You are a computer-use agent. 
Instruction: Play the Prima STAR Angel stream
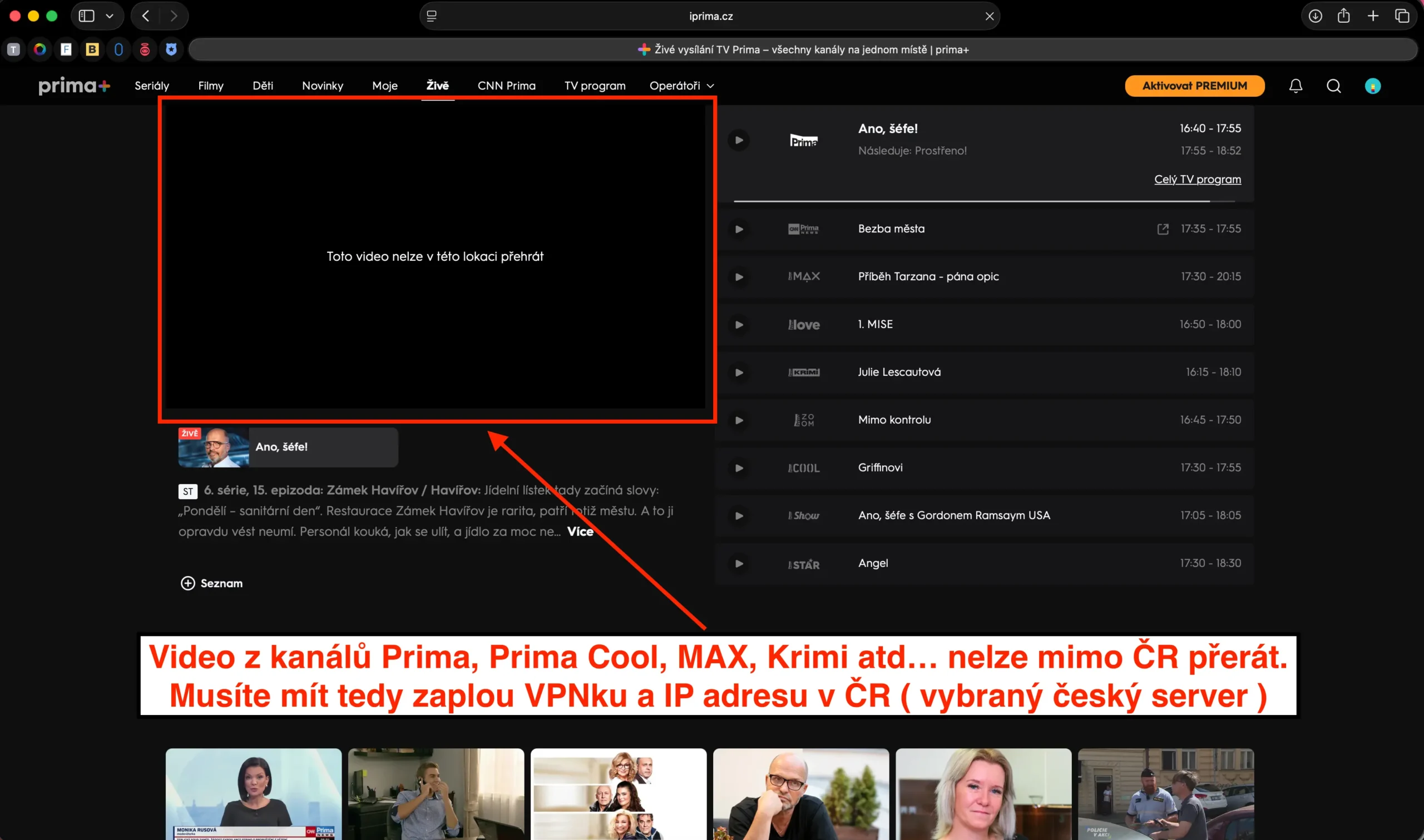[739, 564]
